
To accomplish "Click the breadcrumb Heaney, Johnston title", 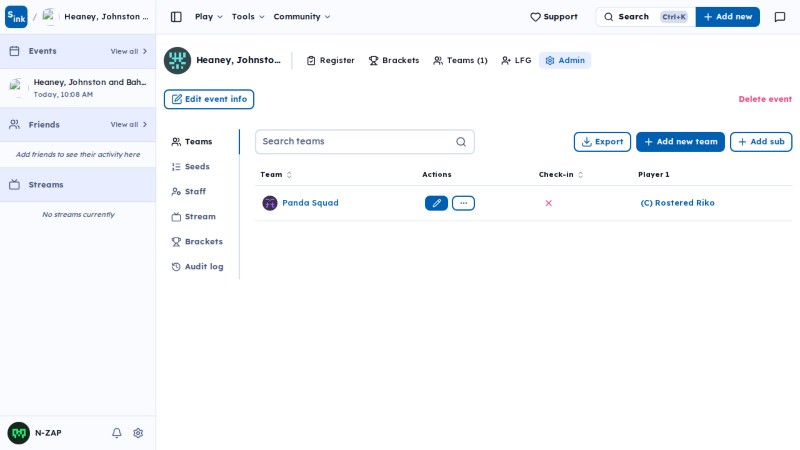I will click(106, 17).
